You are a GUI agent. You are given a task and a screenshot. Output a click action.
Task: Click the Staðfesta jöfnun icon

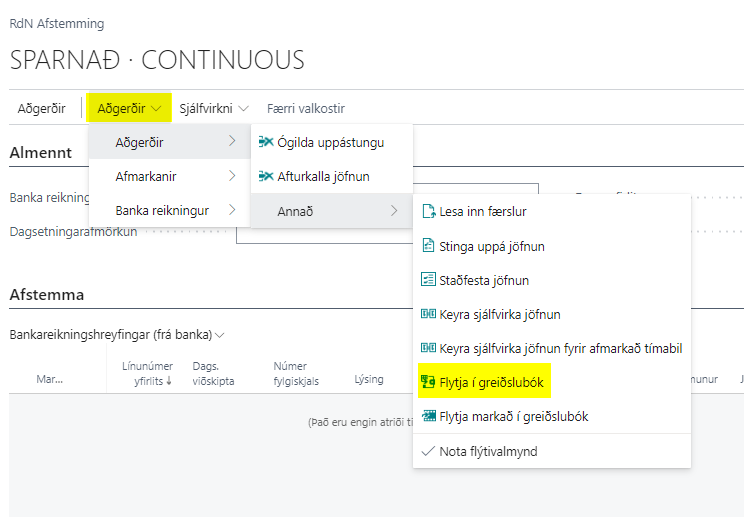(x=429, y=280)
